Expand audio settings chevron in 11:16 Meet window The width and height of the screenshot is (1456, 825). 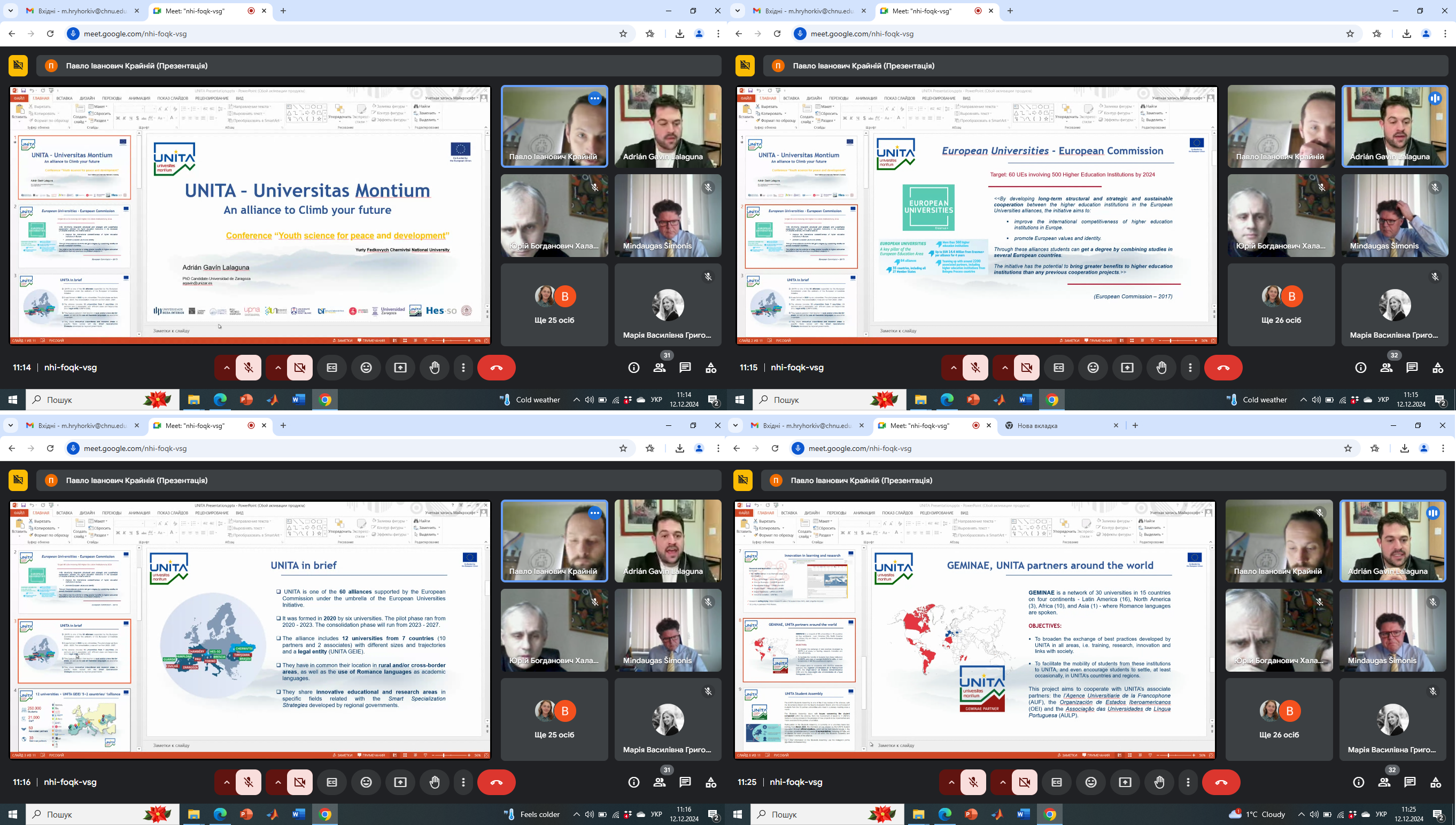coord(226,782)
